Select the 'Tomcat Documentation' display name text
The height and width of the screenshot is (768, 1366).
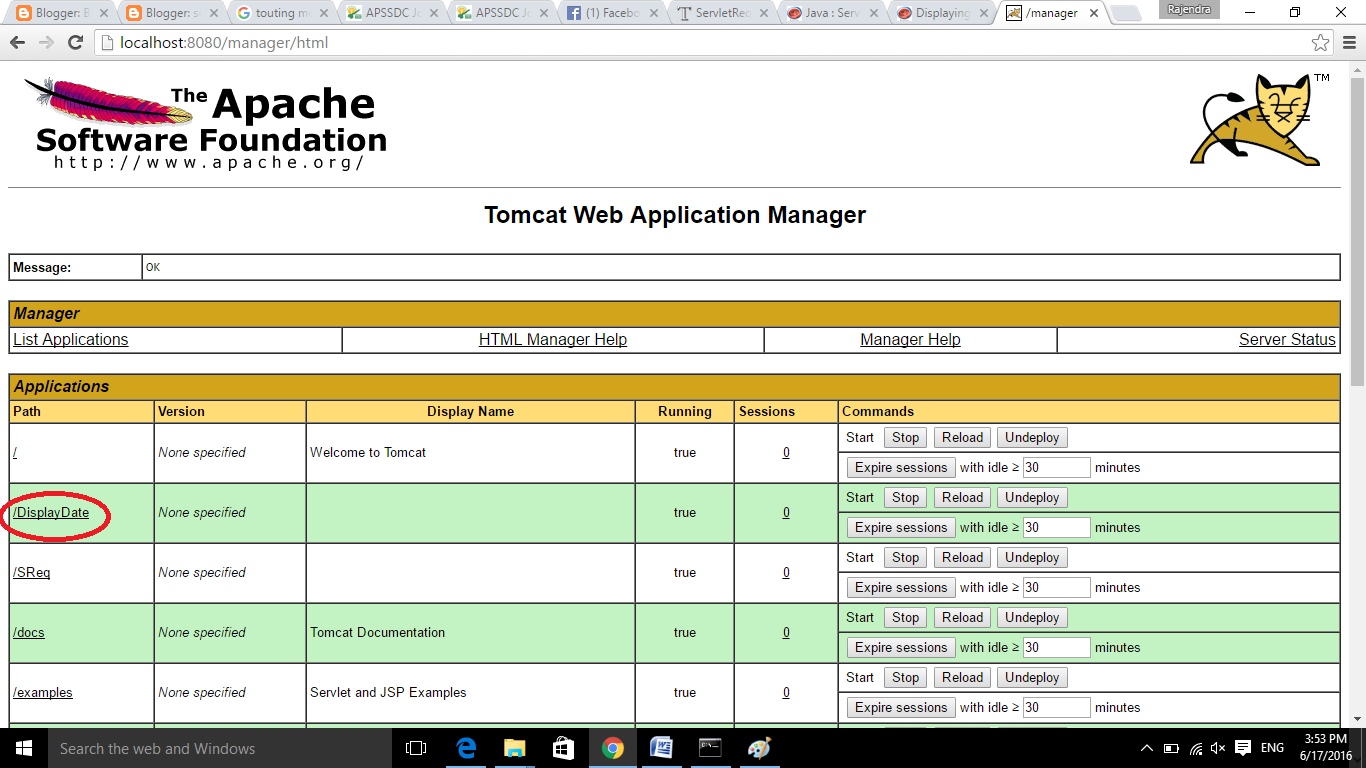[x=378, y=633]
